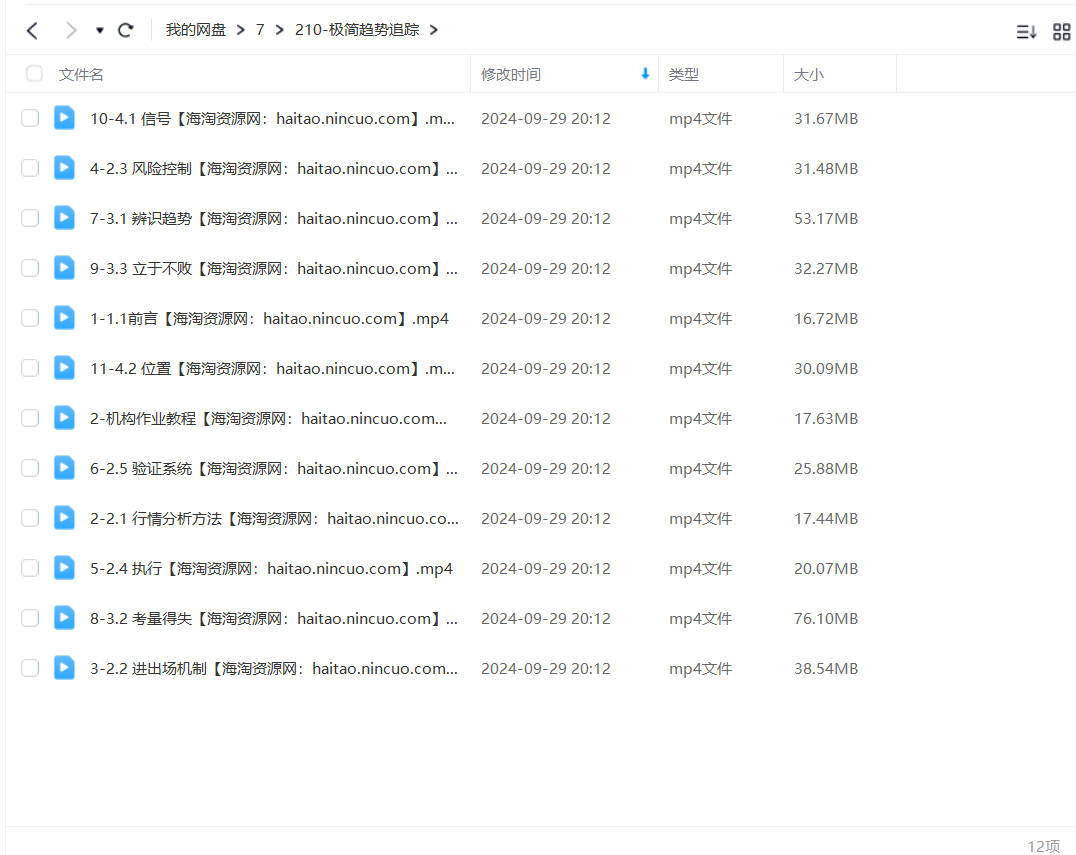Image resolution: width=1076 pixels, height=855 pixels.
Task: Click the 38.54MB size value
Action: point(826,668)
